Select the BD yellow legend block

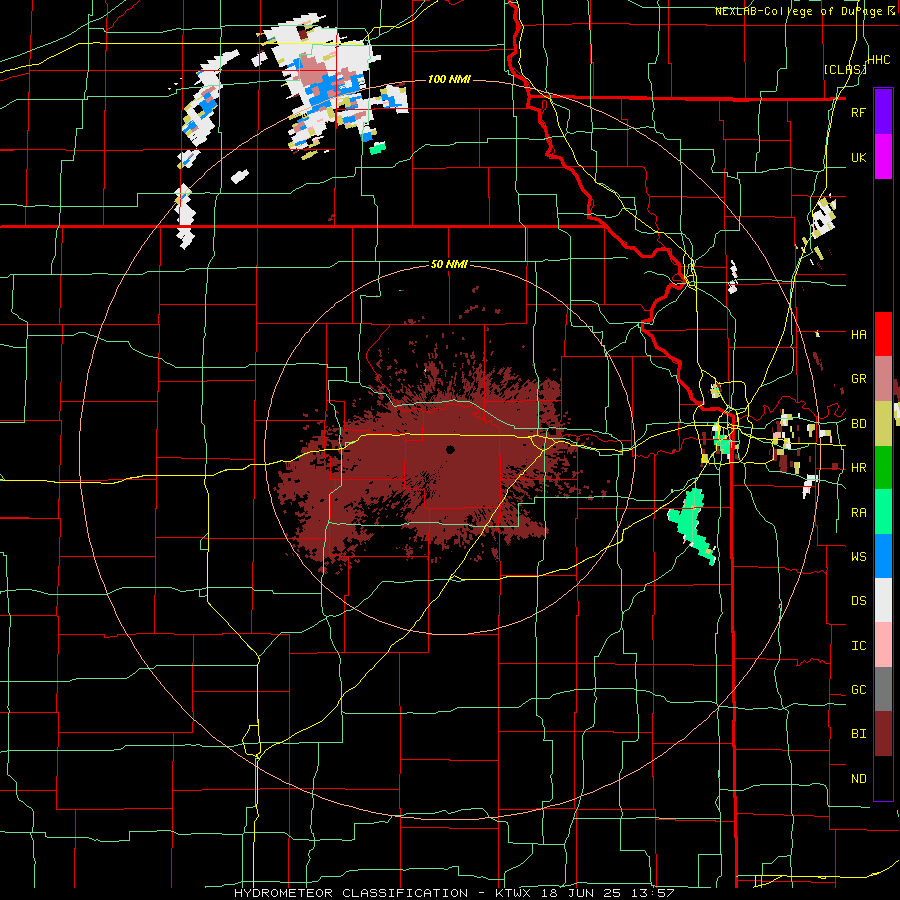[883, 424]
